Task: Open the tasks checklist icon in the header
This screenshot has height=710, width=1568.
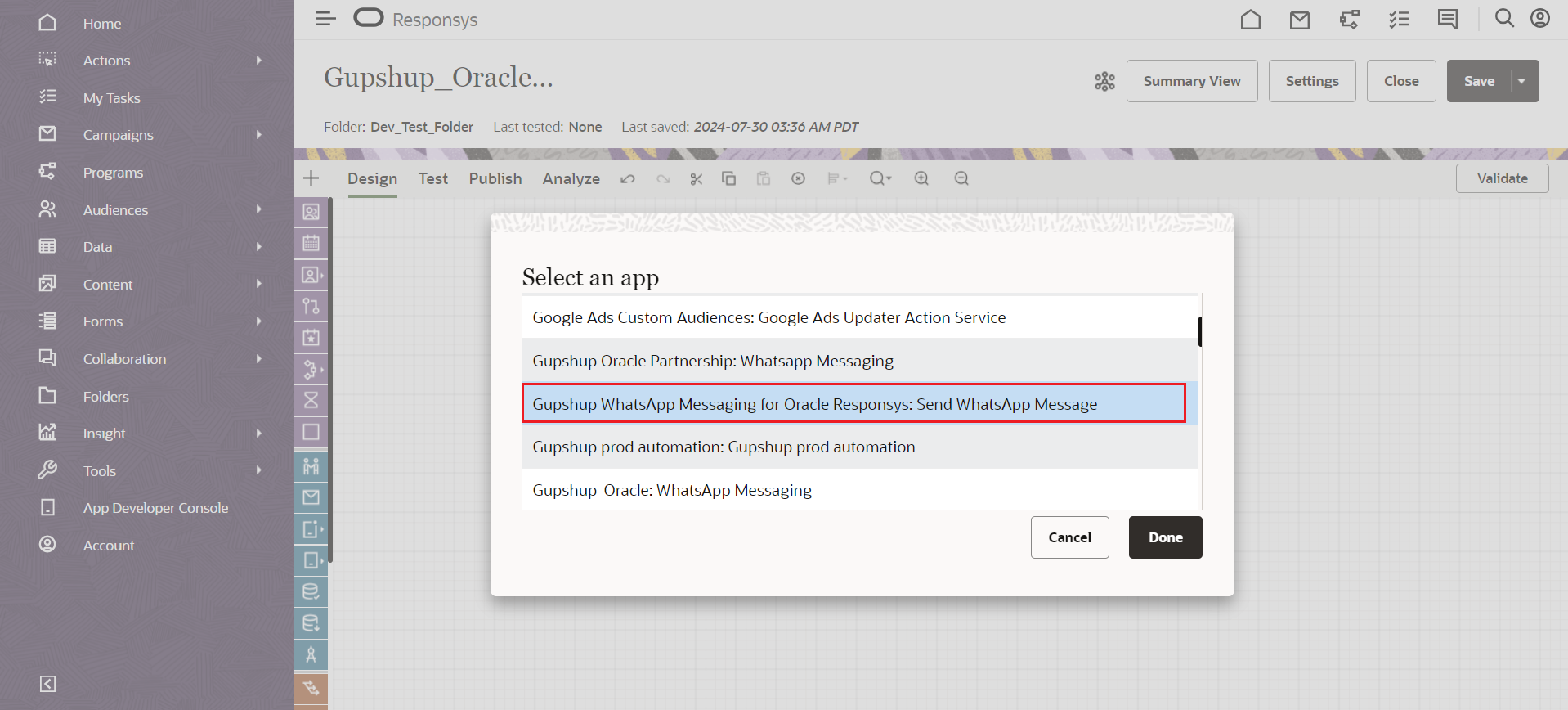Action: [x=1399, y=19]
